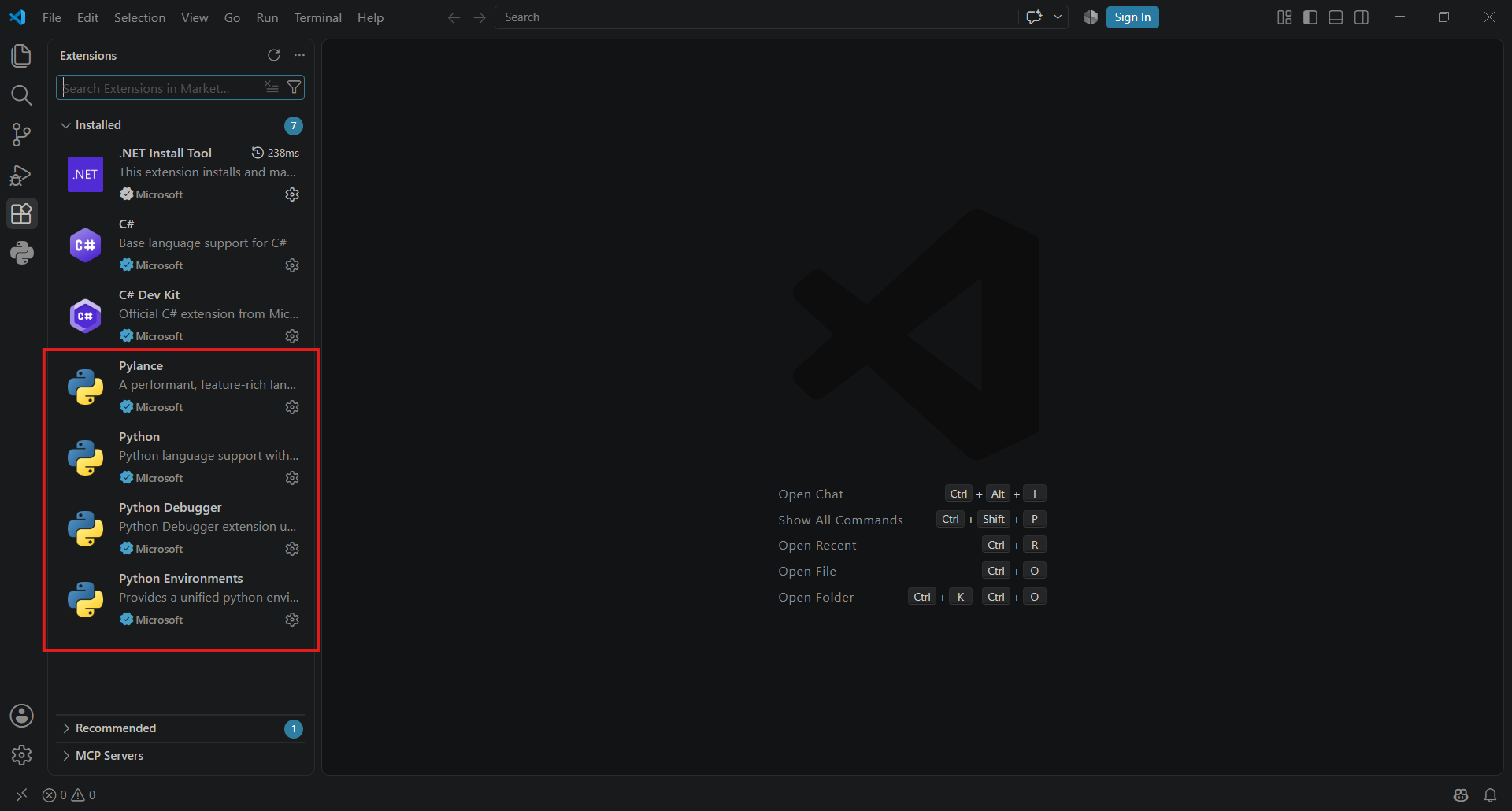This screenshot has width=1512, height=811.
Task: Clear extensions search results
Action: tap(272, 87)
